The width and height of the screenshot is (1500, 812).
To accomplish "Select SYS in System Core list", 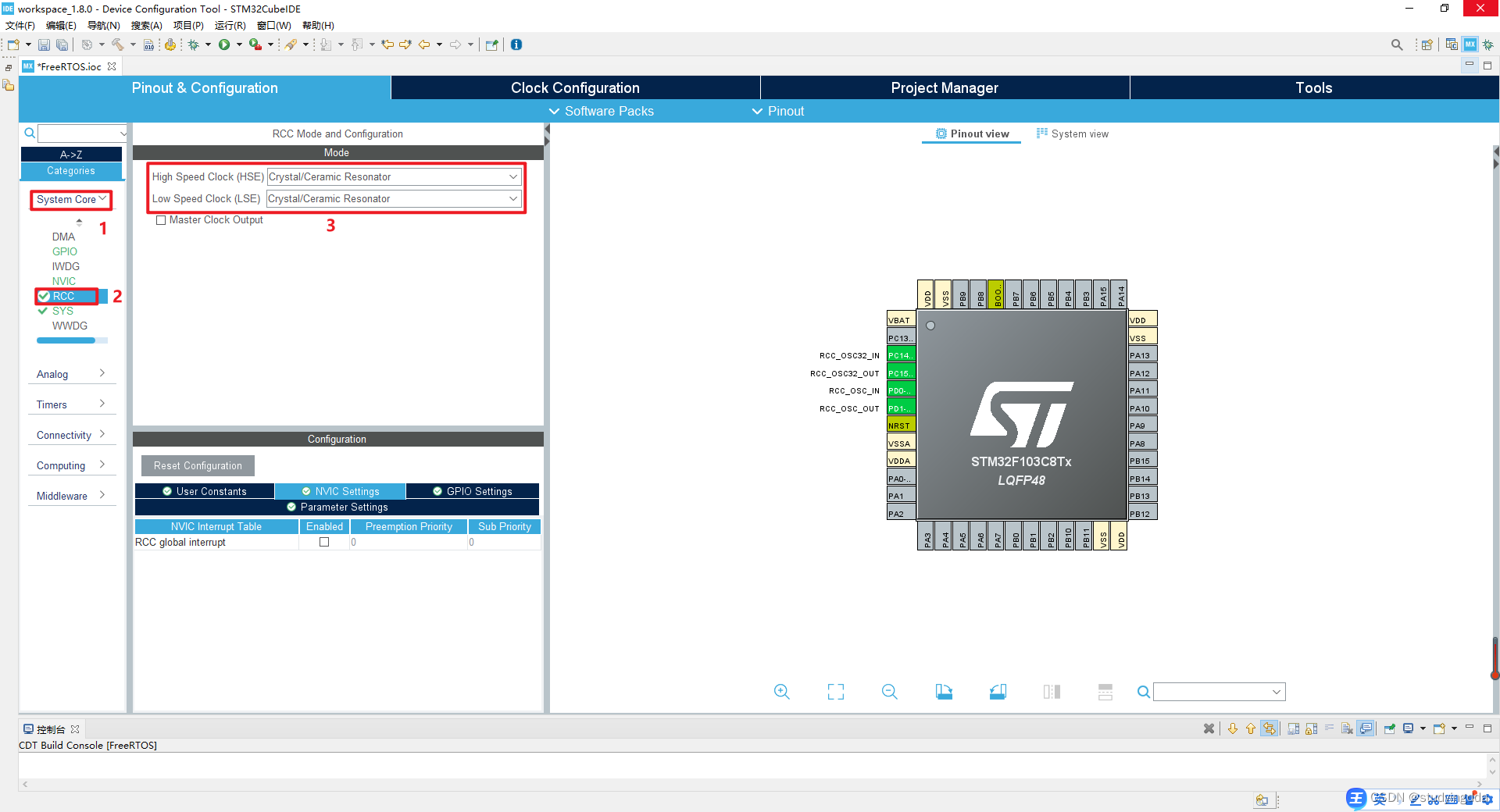I will tap(62, 311).
